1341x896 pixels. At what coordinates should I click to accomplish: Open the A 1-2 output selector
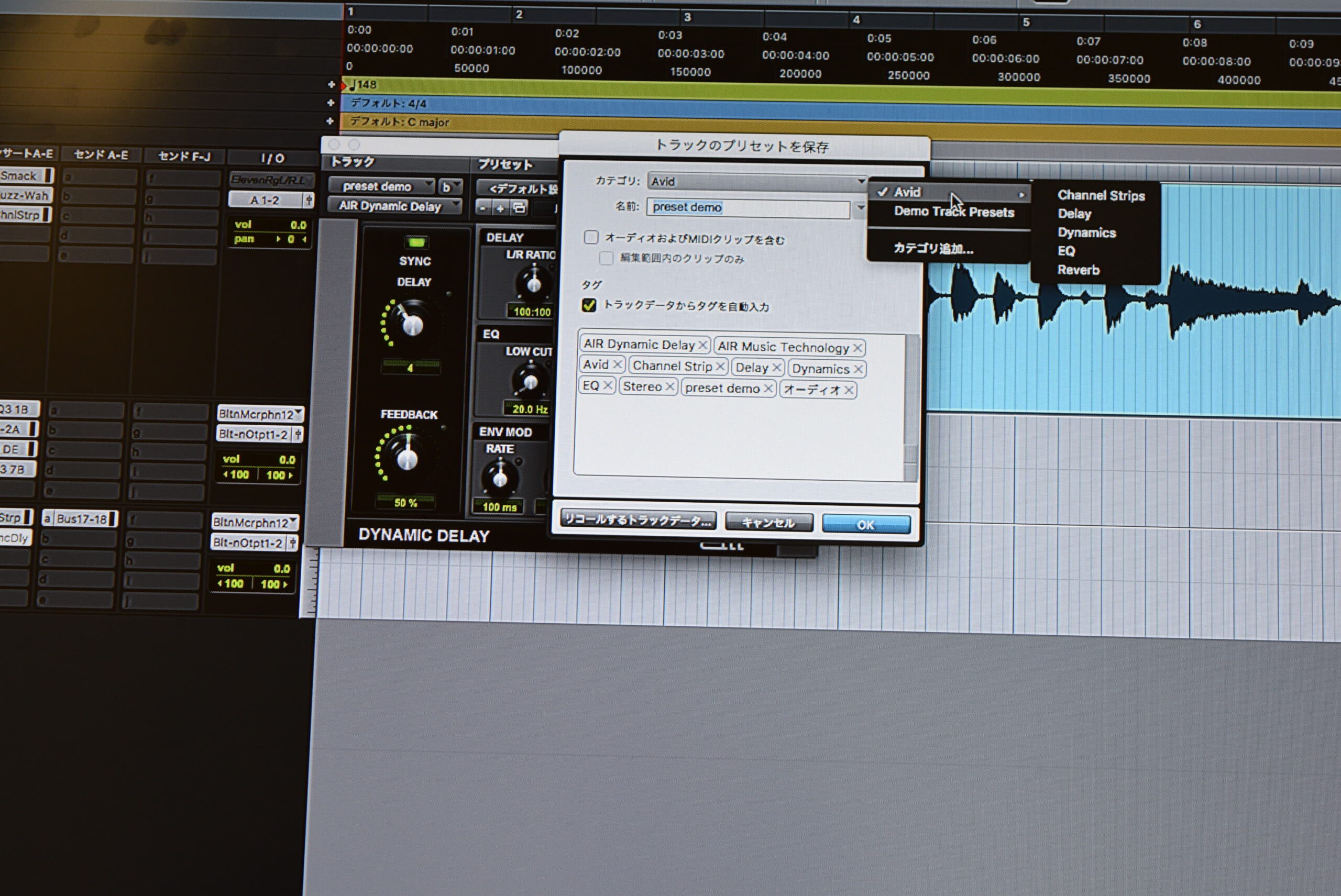(265, 200)
